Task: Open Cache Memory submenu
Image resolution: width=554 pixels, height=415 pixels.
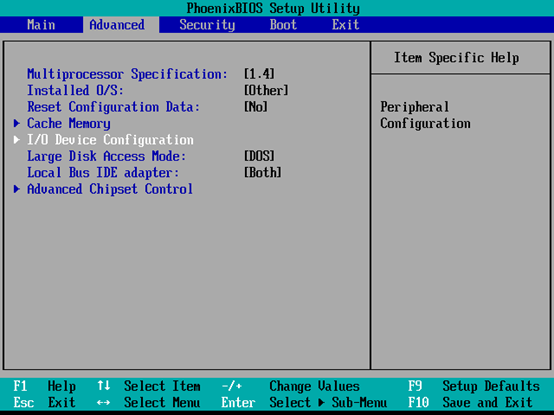Action: [69, 124]
